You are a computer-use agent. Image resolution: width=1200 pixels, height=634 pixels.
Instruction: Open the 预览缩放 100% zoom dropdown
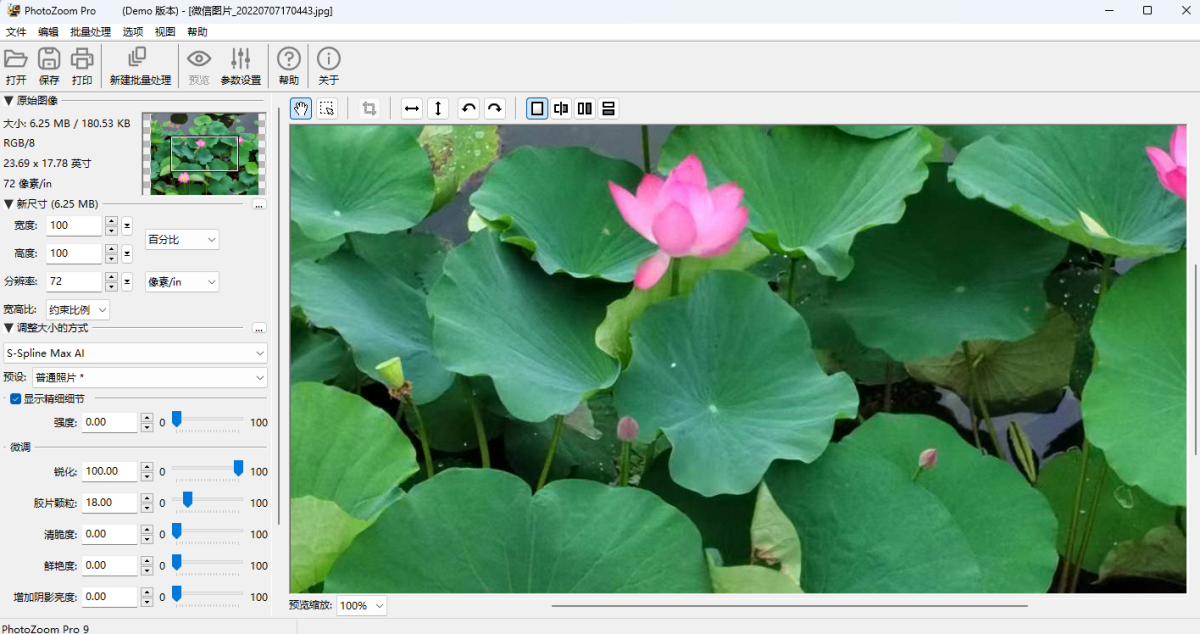[x=361, y=606]
